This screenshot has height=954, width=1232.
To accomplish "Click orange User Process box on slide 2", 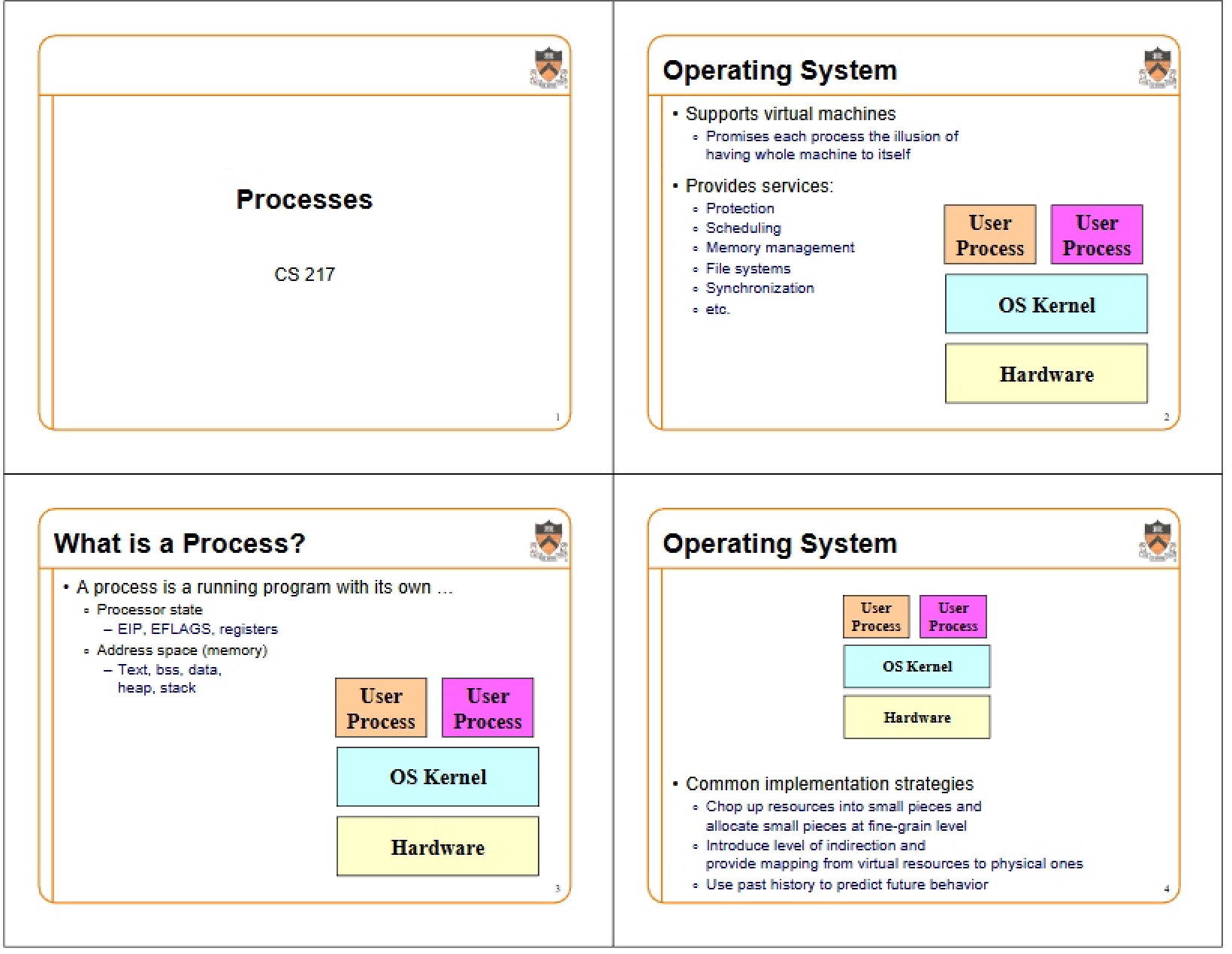I will point(990,234).
